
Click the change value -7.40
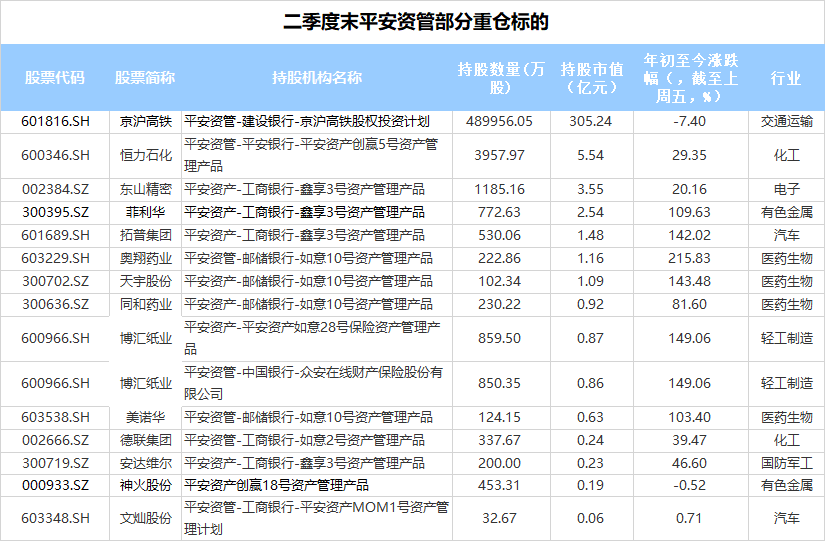(x=689, y=122)
